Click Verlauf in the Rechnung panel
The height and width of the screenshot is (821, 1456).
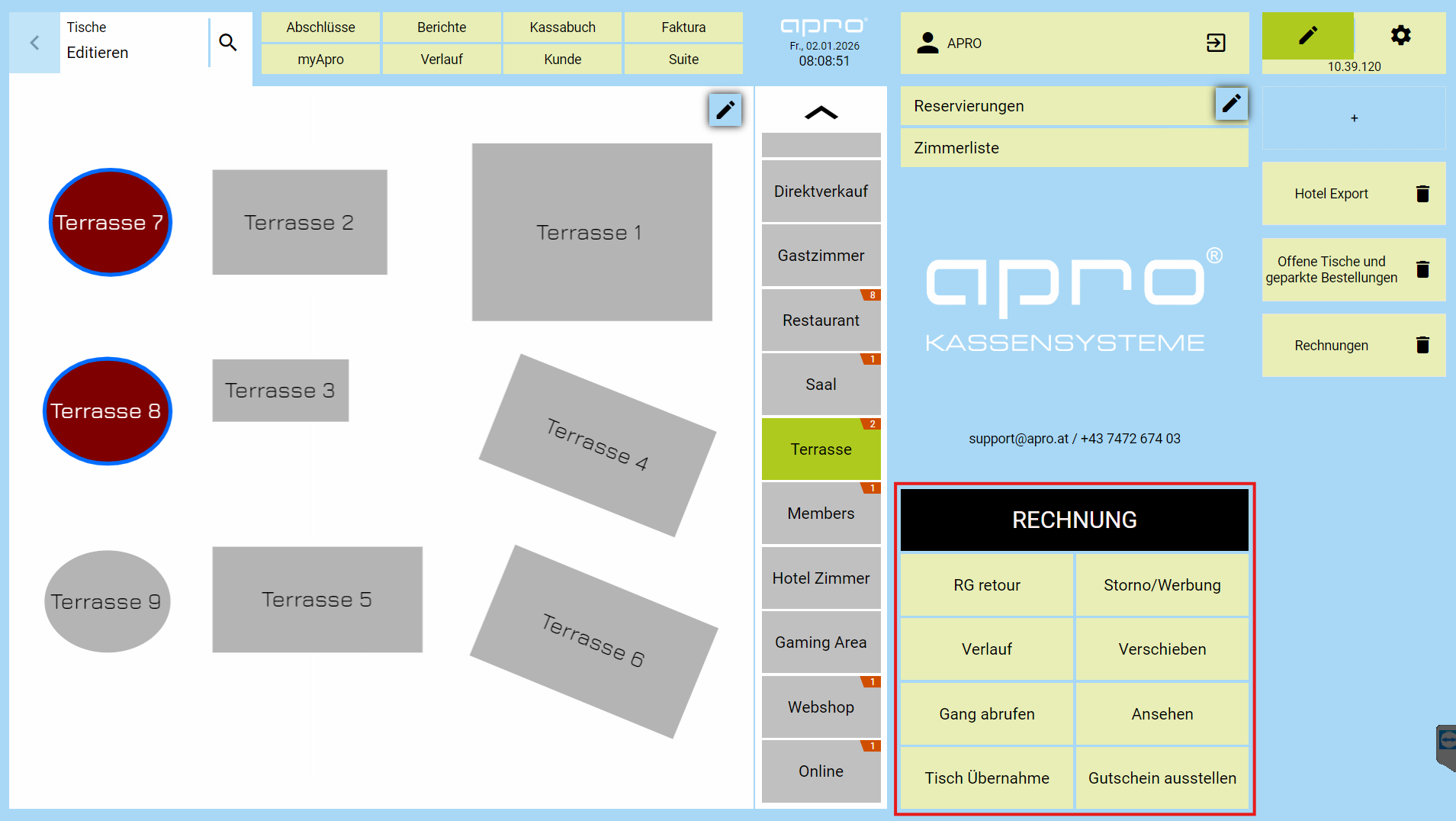point(987,649)
